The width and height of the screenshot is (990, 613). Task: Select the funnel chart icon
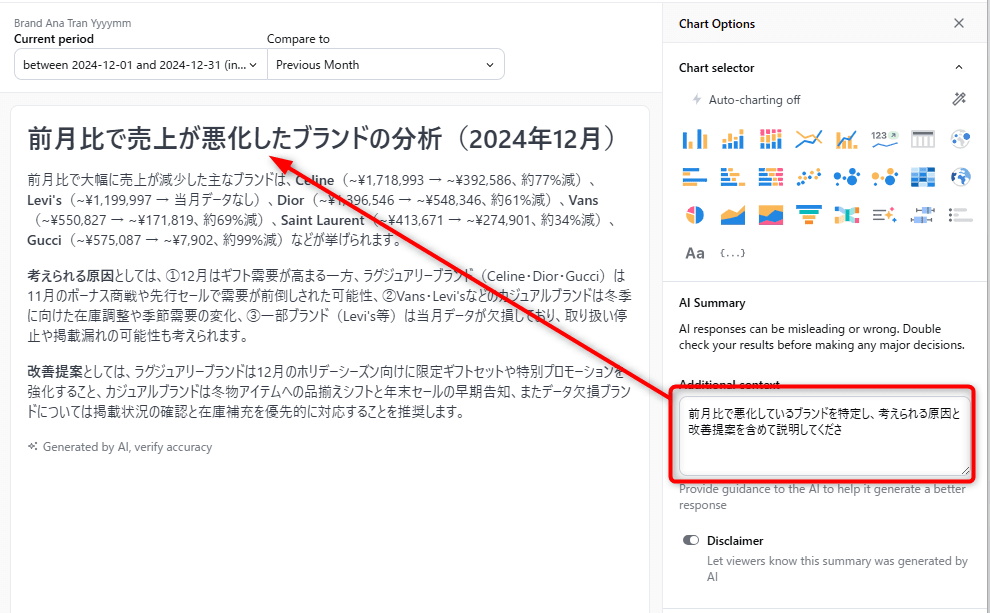tap(808, 215)
